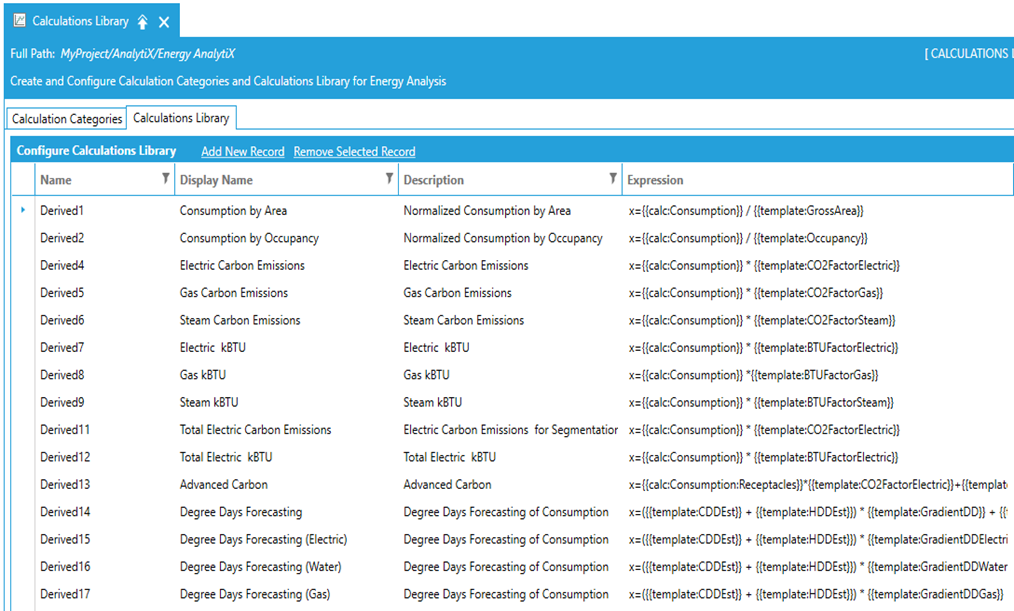
Task: Select the Calculations Library tab
Action: point(181,118)
